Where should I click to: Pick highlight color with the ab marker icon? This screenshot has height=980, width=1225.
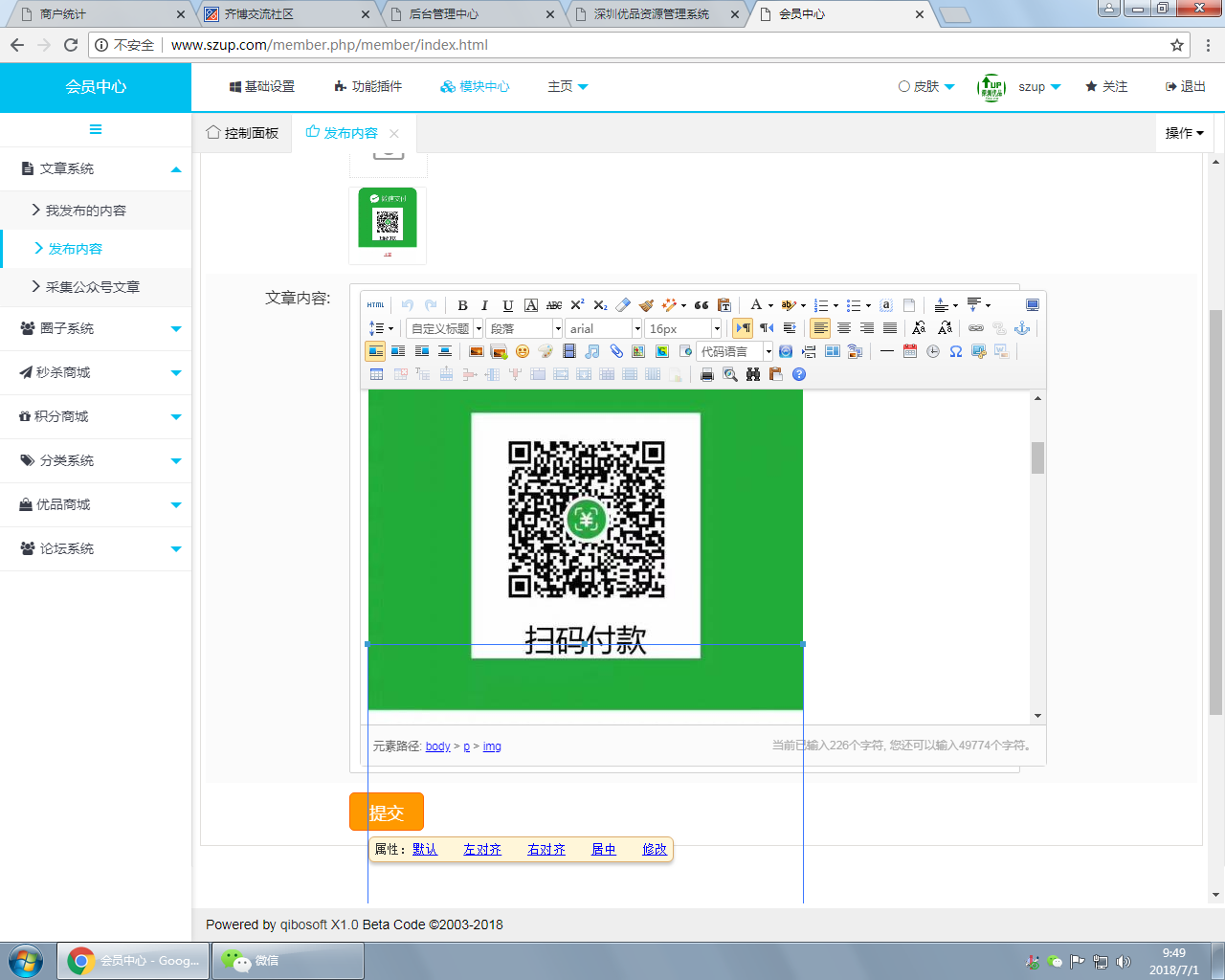pyautogui.click(x=789, y=305)
